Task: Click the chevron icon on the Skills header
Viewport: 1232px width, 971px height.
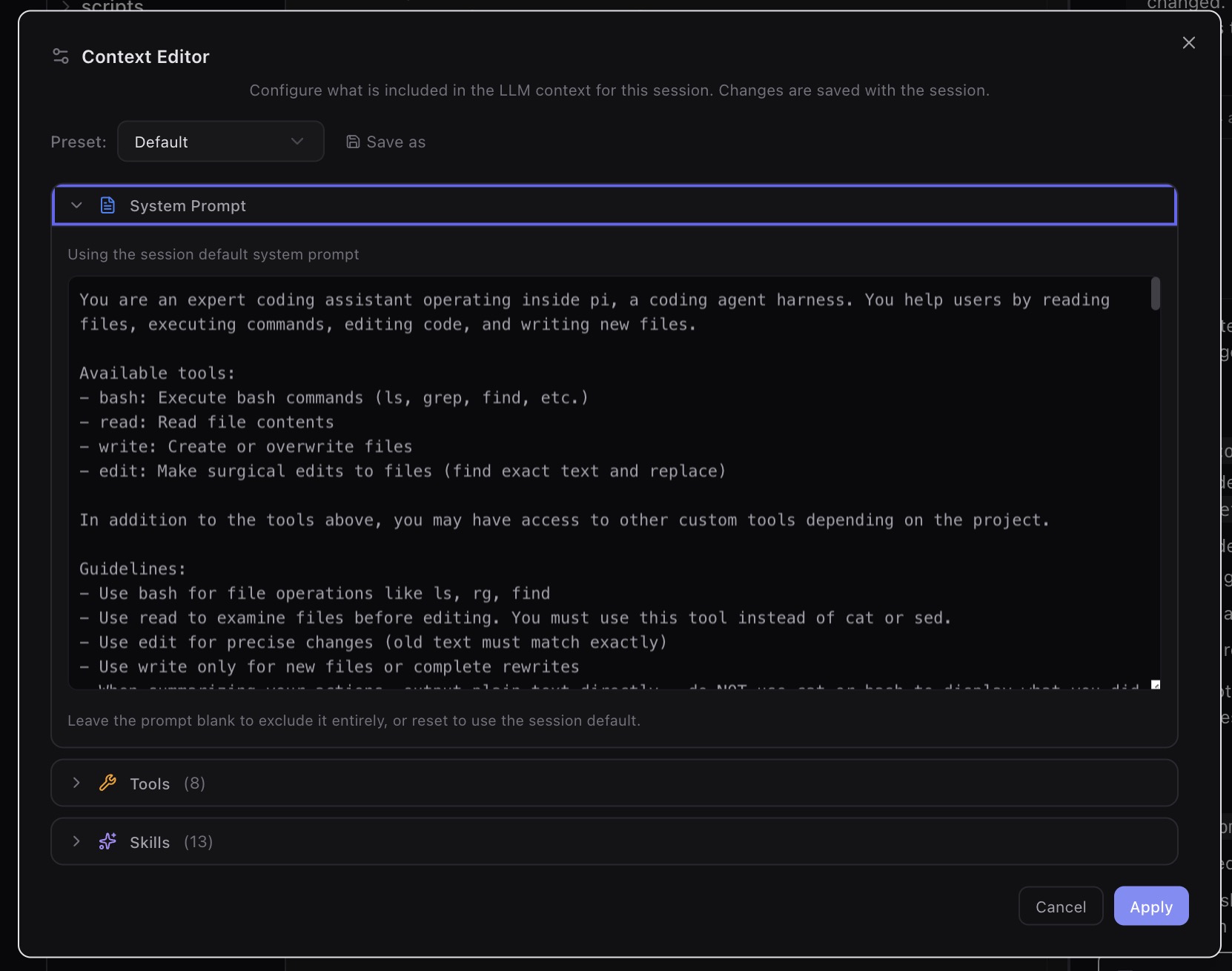Action: (76, 842)
